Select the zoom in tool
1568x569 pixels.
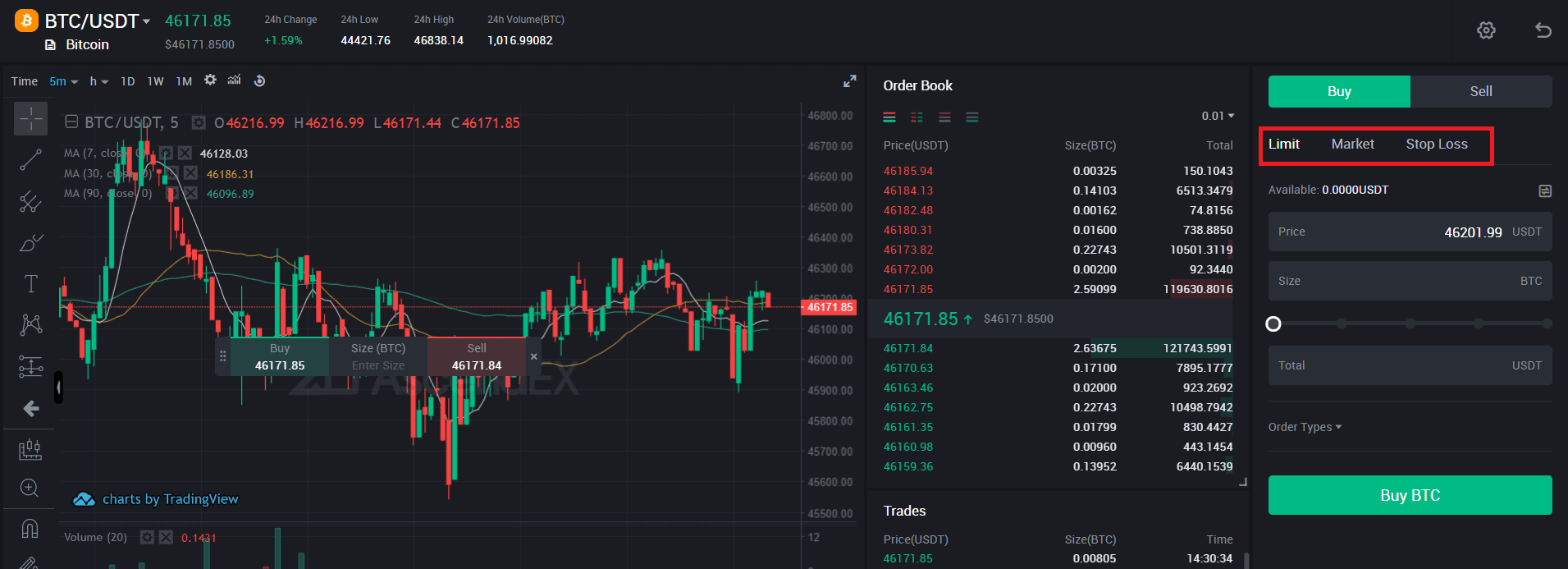click(30, 488)
